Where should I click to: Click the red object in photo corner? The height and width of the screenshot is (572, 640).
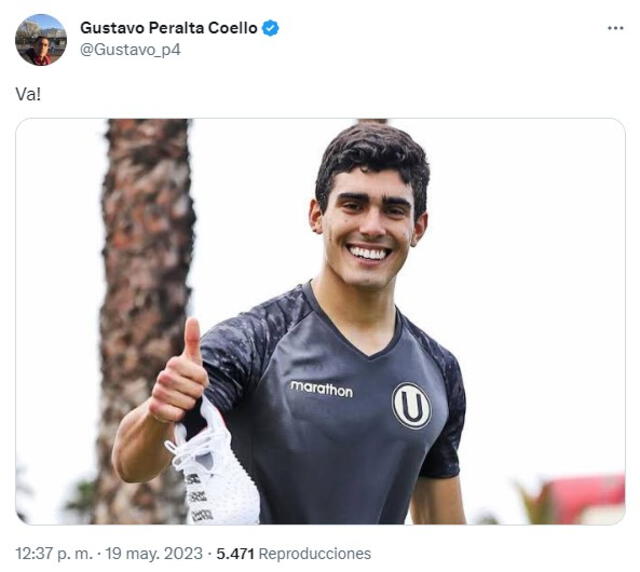point(586,499)
